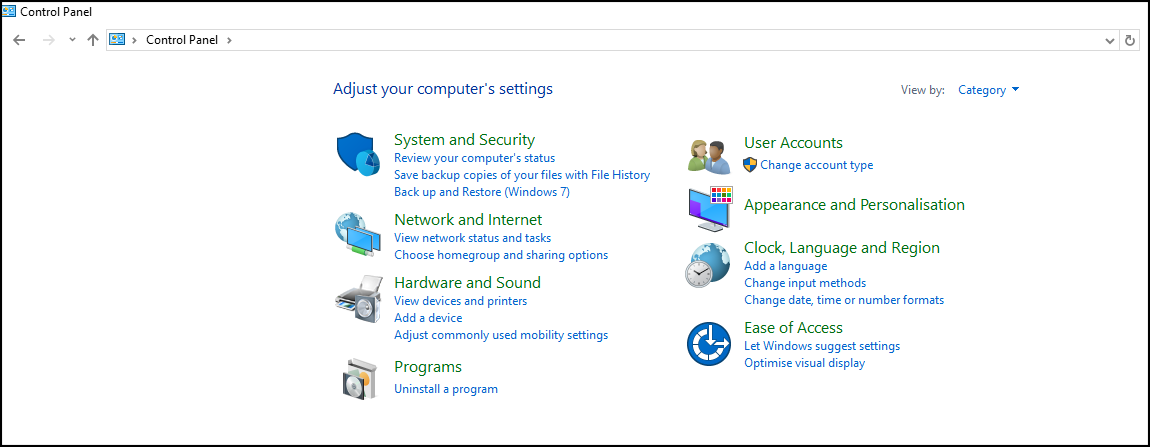The image size is (1150, 447).
Task: Click the UAC shield beside Change account type
Action: [750, 164]
